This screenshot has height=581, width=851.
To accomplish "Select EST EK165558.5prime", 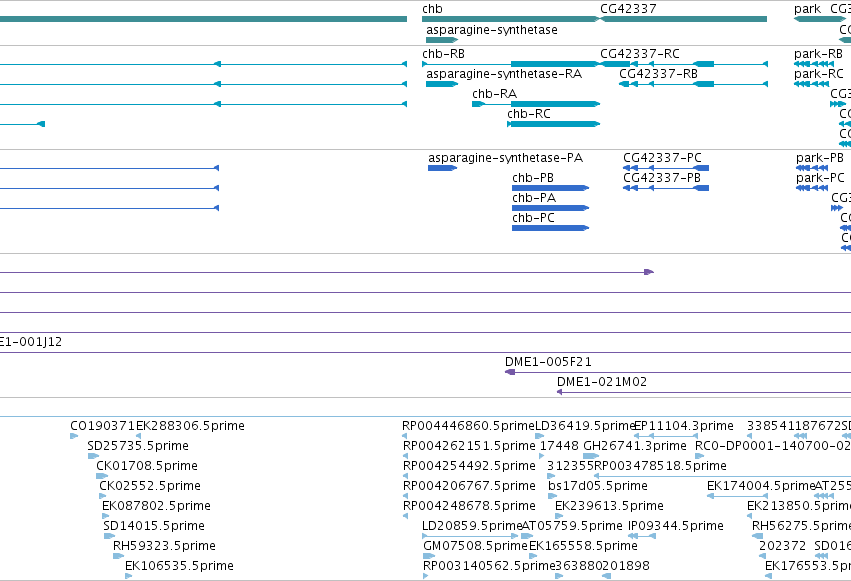I will [x=533, y=556].
